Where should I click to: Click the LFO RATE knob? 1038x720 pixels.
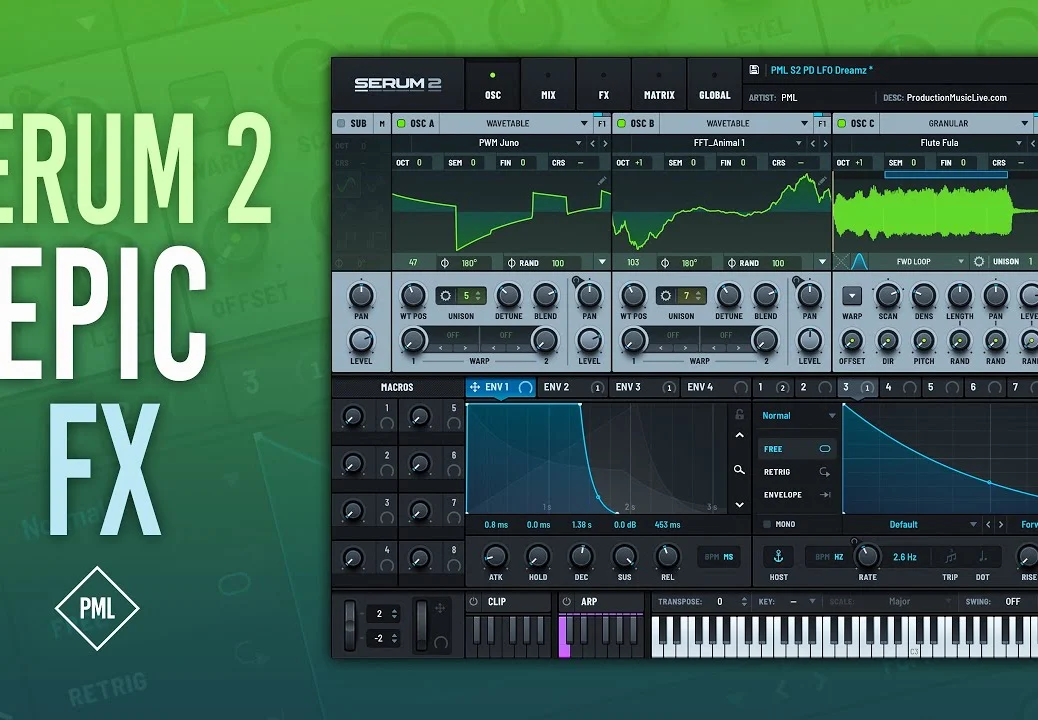coord(867,557)
